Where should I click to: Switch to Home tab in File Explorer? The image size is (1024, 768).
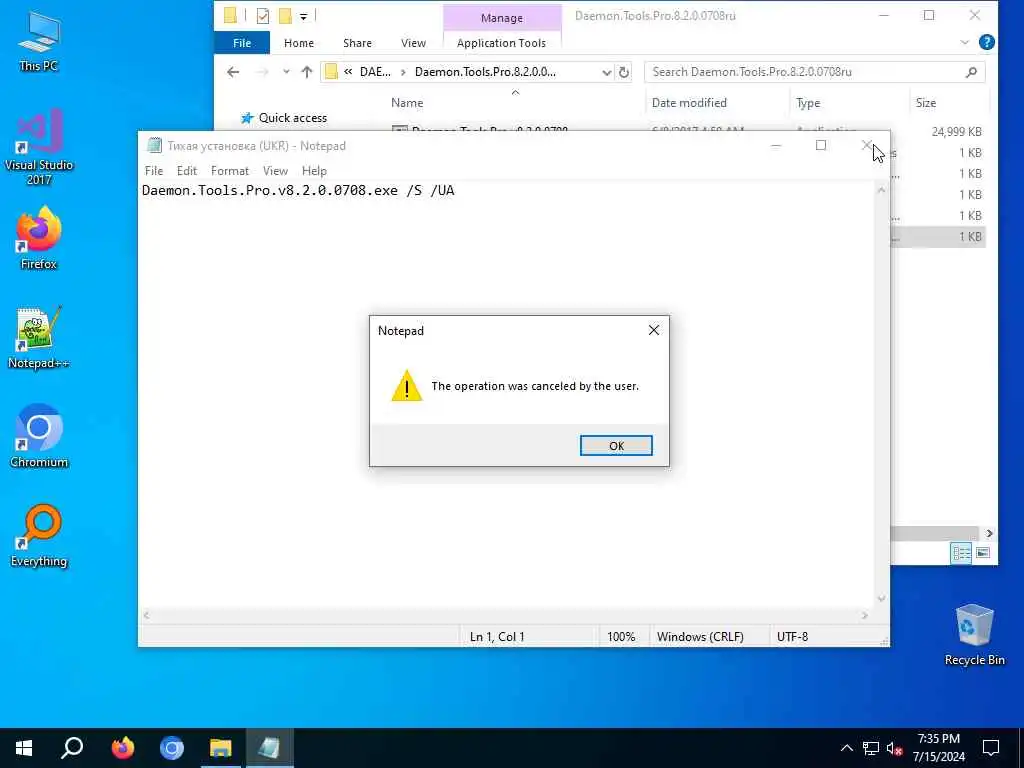tap(298, 43)
